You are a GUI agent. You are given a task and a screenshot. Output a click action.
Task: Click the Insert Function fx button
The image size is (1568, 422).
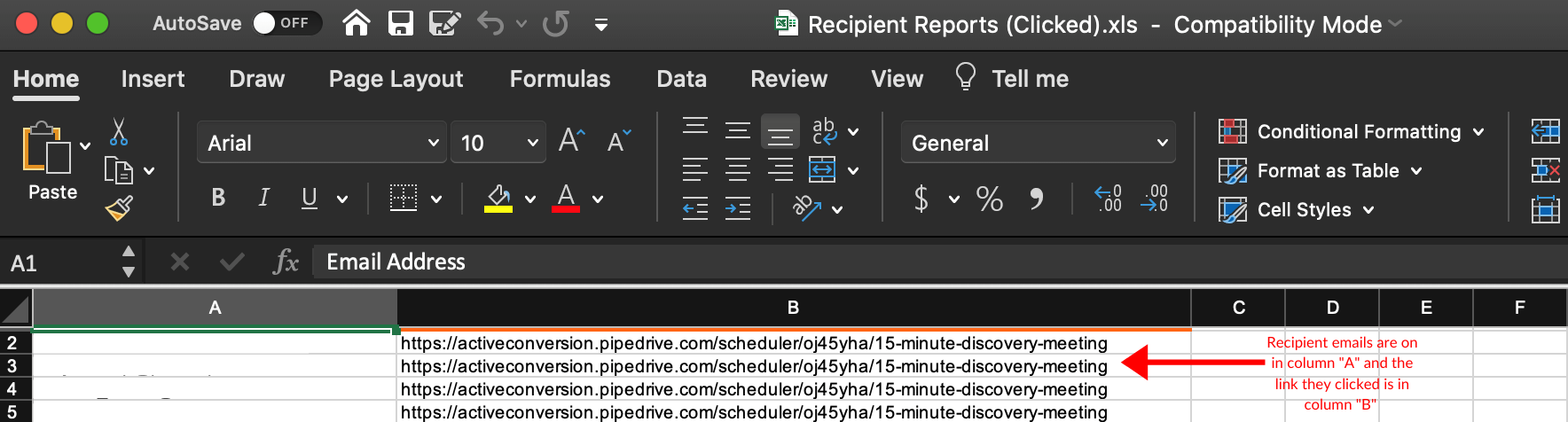286,262
